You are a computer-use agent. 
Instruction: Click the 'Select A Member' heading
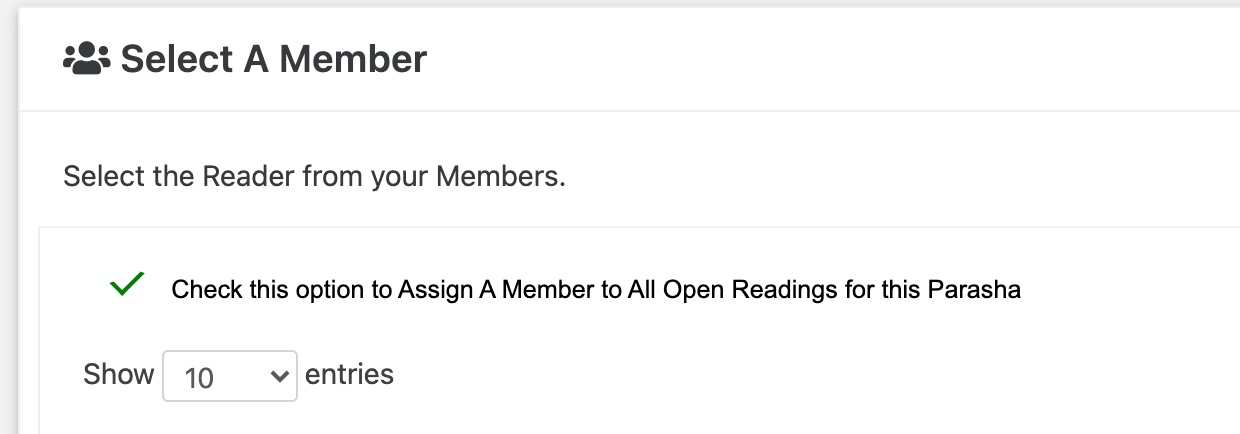[x=274, y=60]
